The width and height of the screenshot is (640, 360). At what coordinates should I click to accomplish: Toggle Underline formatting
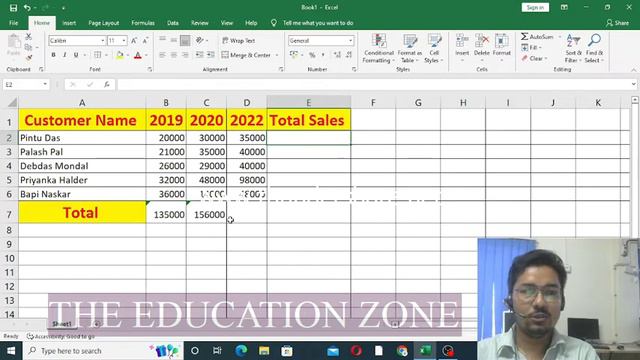tap(76, 55)
